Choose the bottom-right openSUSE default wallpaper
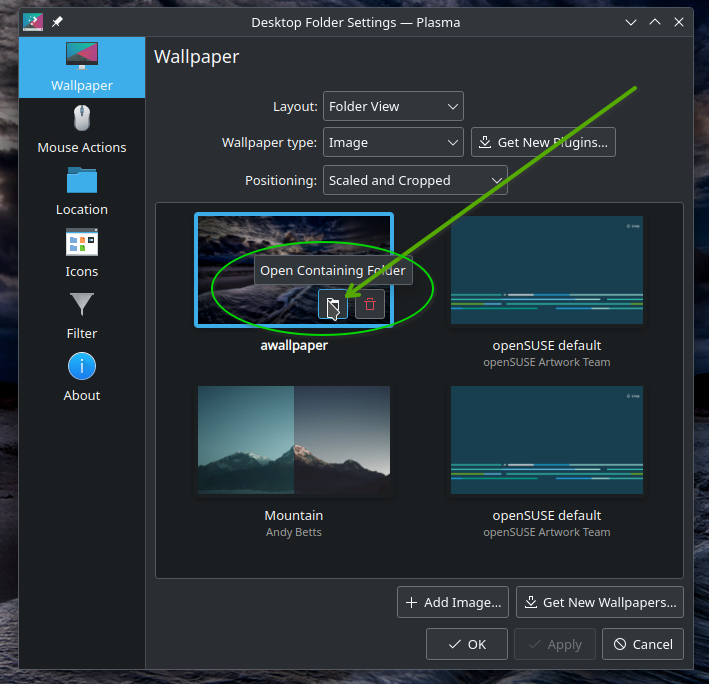The width and height of the screenshot is (709, 684). pyautogui.click(x=546, y=441)
